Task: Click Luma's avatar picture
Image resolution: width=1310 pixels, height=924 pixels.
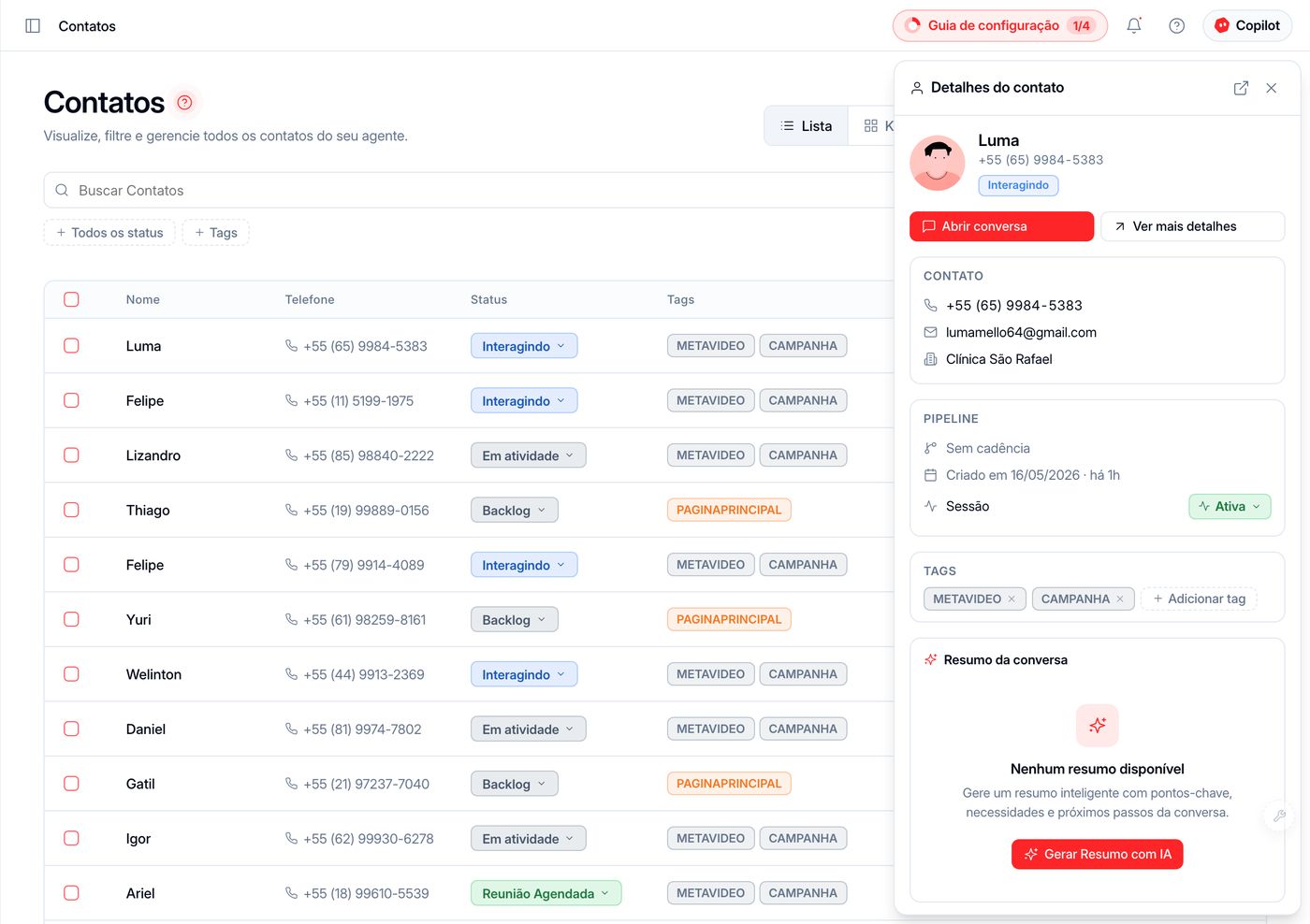Action: [x=938, y=163]
